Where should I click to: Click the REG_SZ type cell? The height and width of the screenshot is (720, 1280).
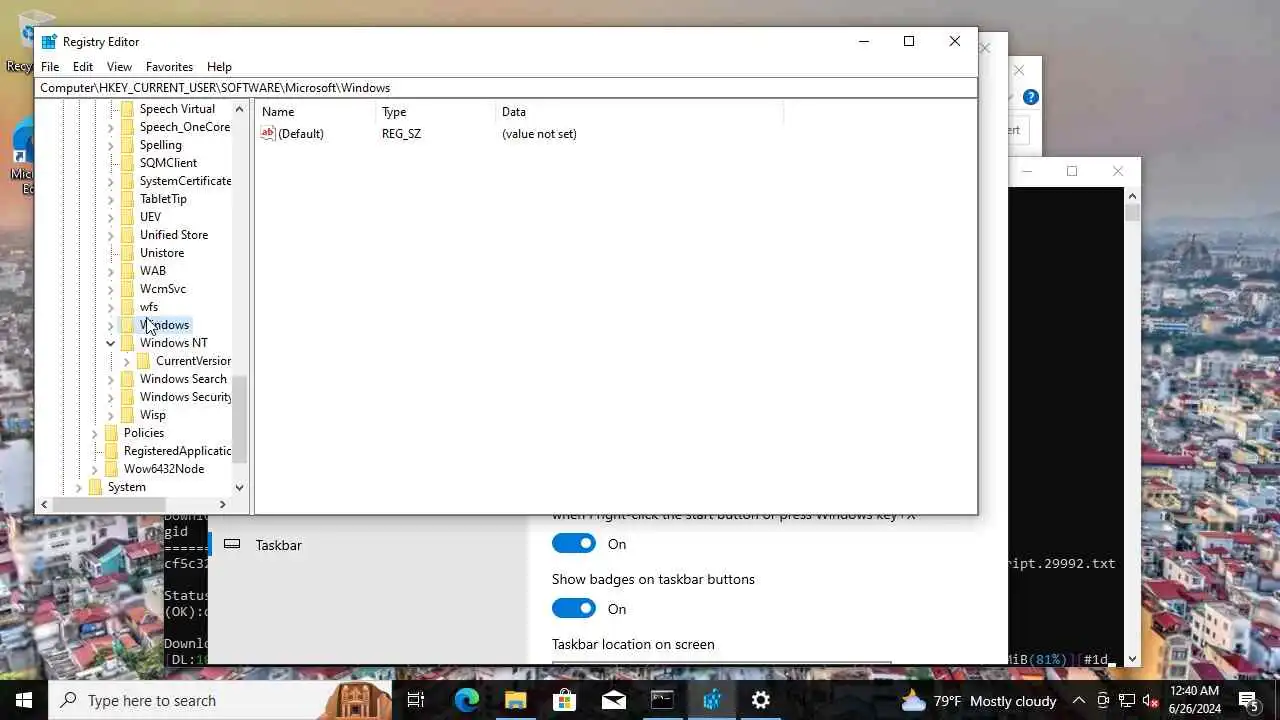click(x=401, y=134)
